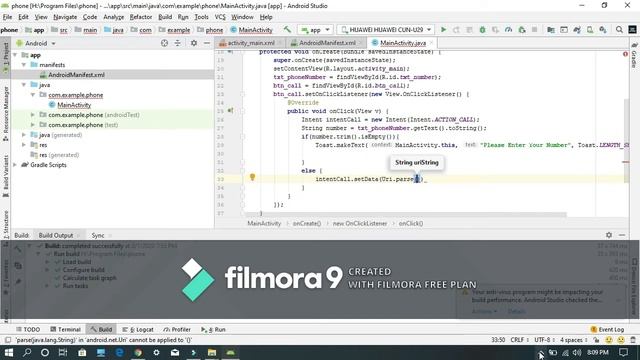Run the app with the green play button

pos(443,30)
